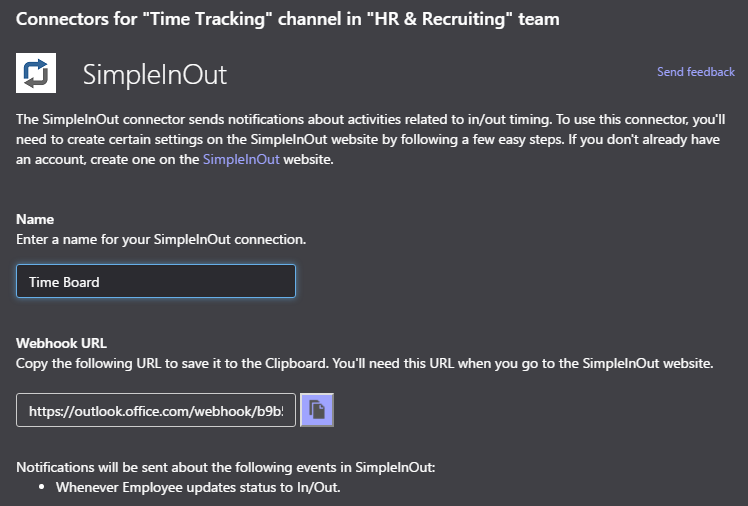Image resolution: width=748 pixels, height=506 pixels.
Task: Click the connector description paragraph
Action: pyautogui.click(x=371, y=139)
